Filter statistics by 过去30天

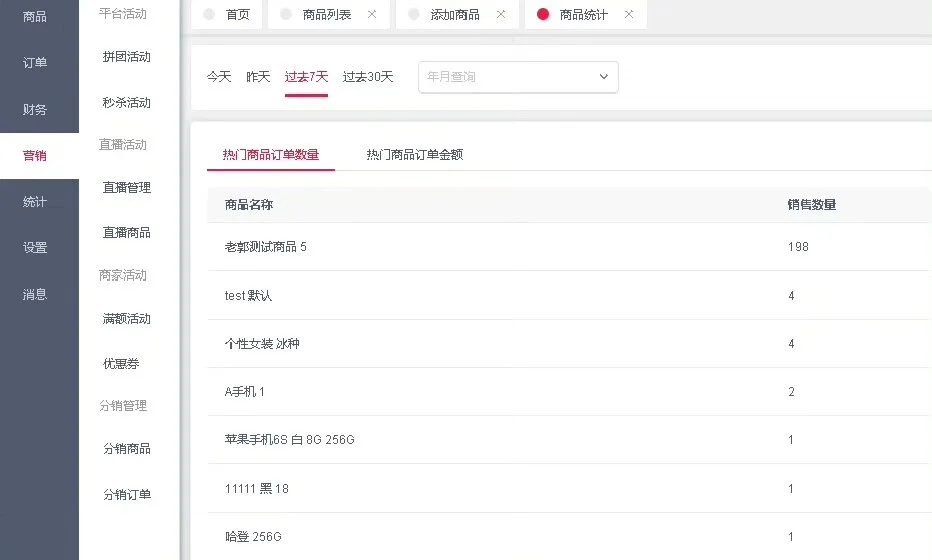368,77
